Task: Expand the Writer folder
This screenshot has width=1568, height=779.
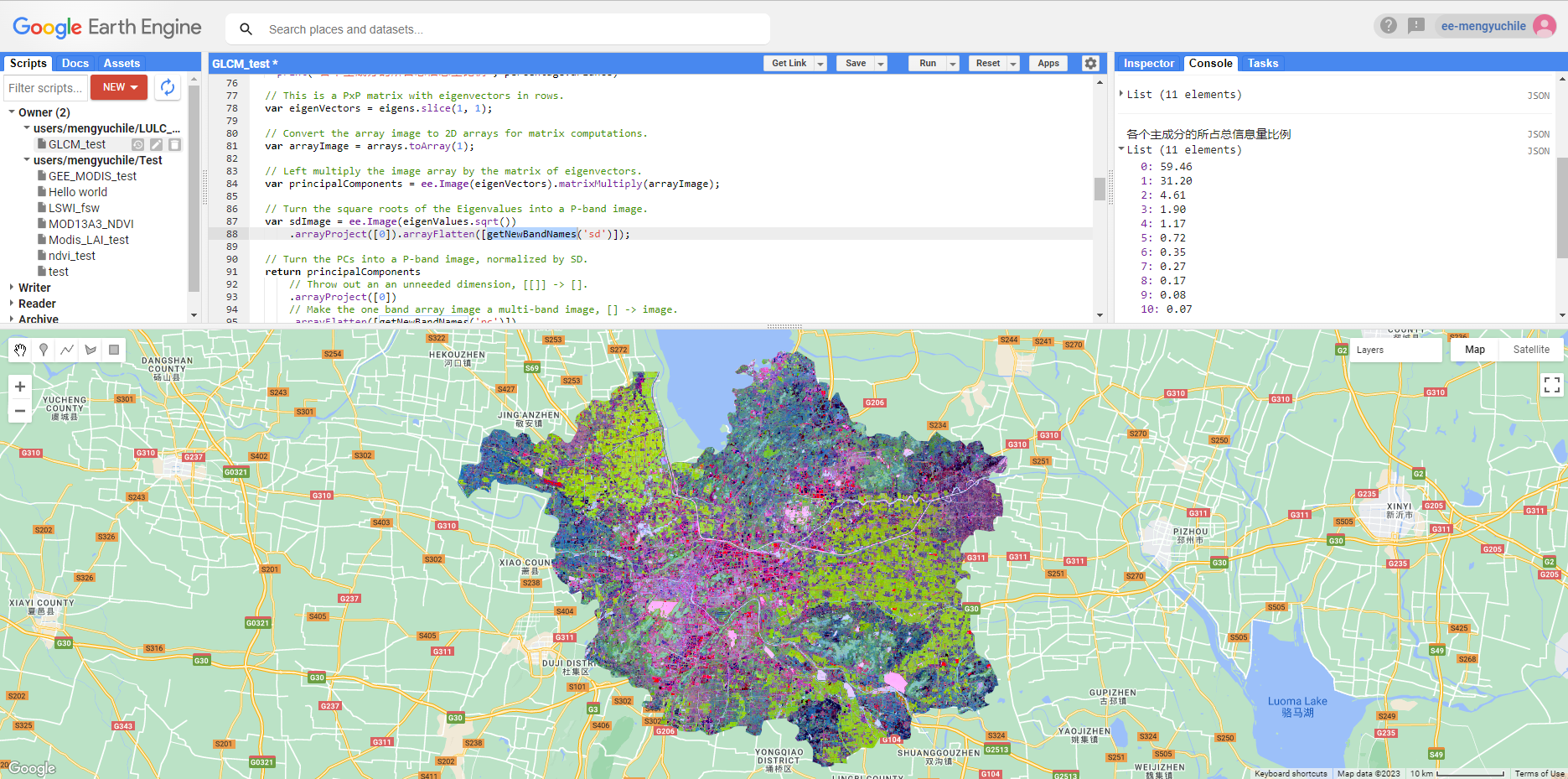Action: pyautogui.click(x=12, y=287)
